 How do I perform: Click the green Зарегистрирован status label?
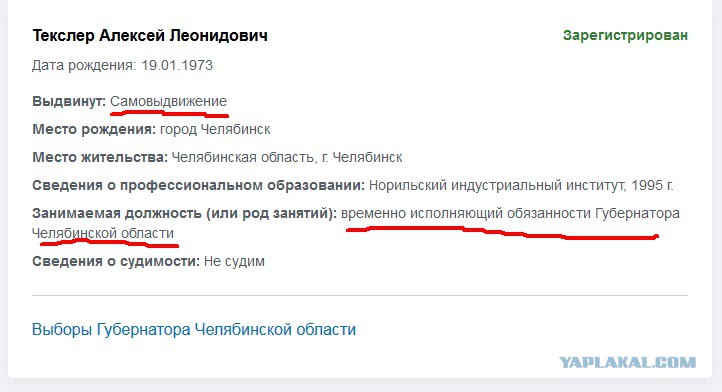tap(625, 35)
